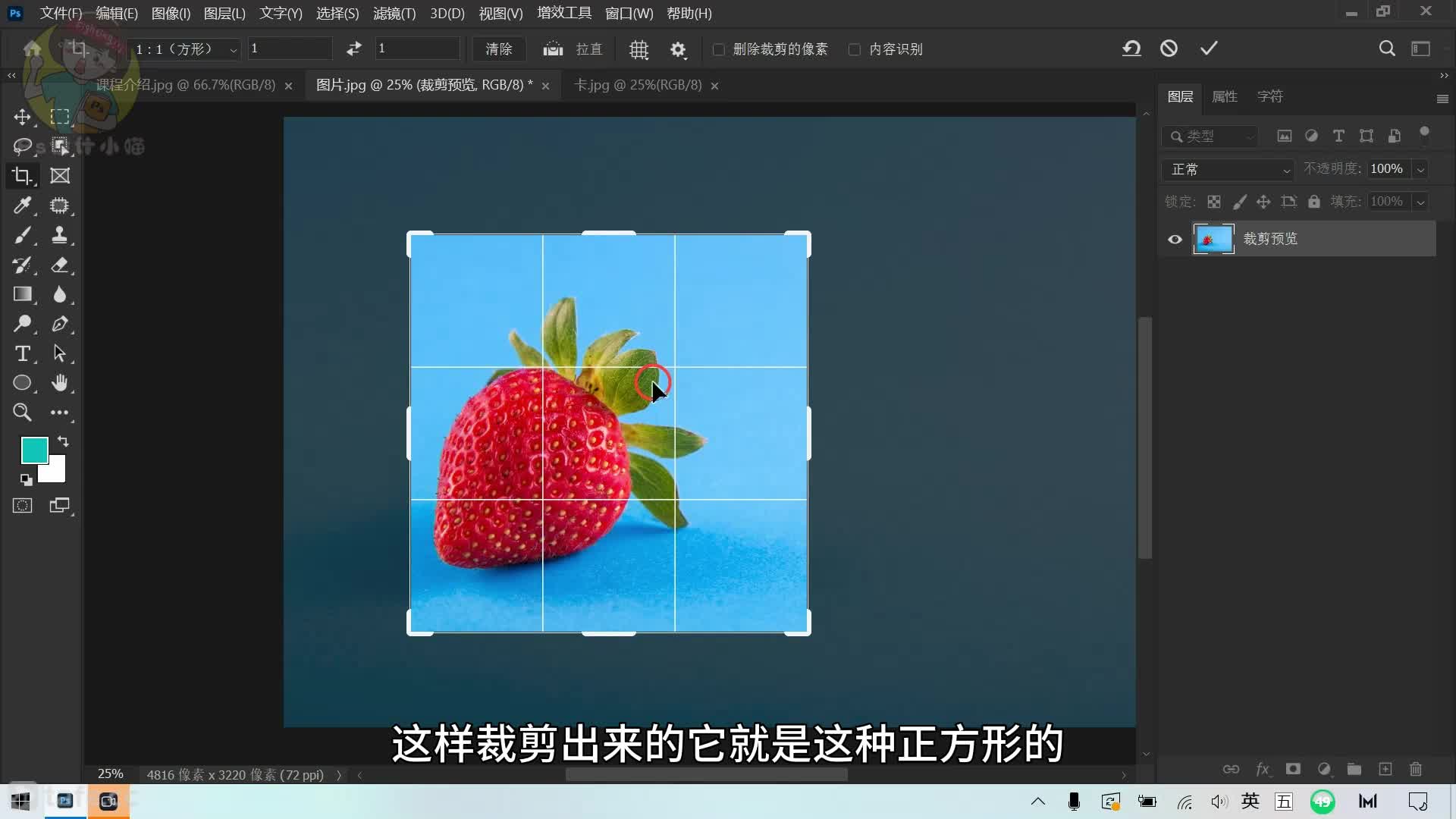Delete layer with trash icon
The height and width of the screenshot is (819, 1456).
pyautogui.click(x=1416, y=769)
